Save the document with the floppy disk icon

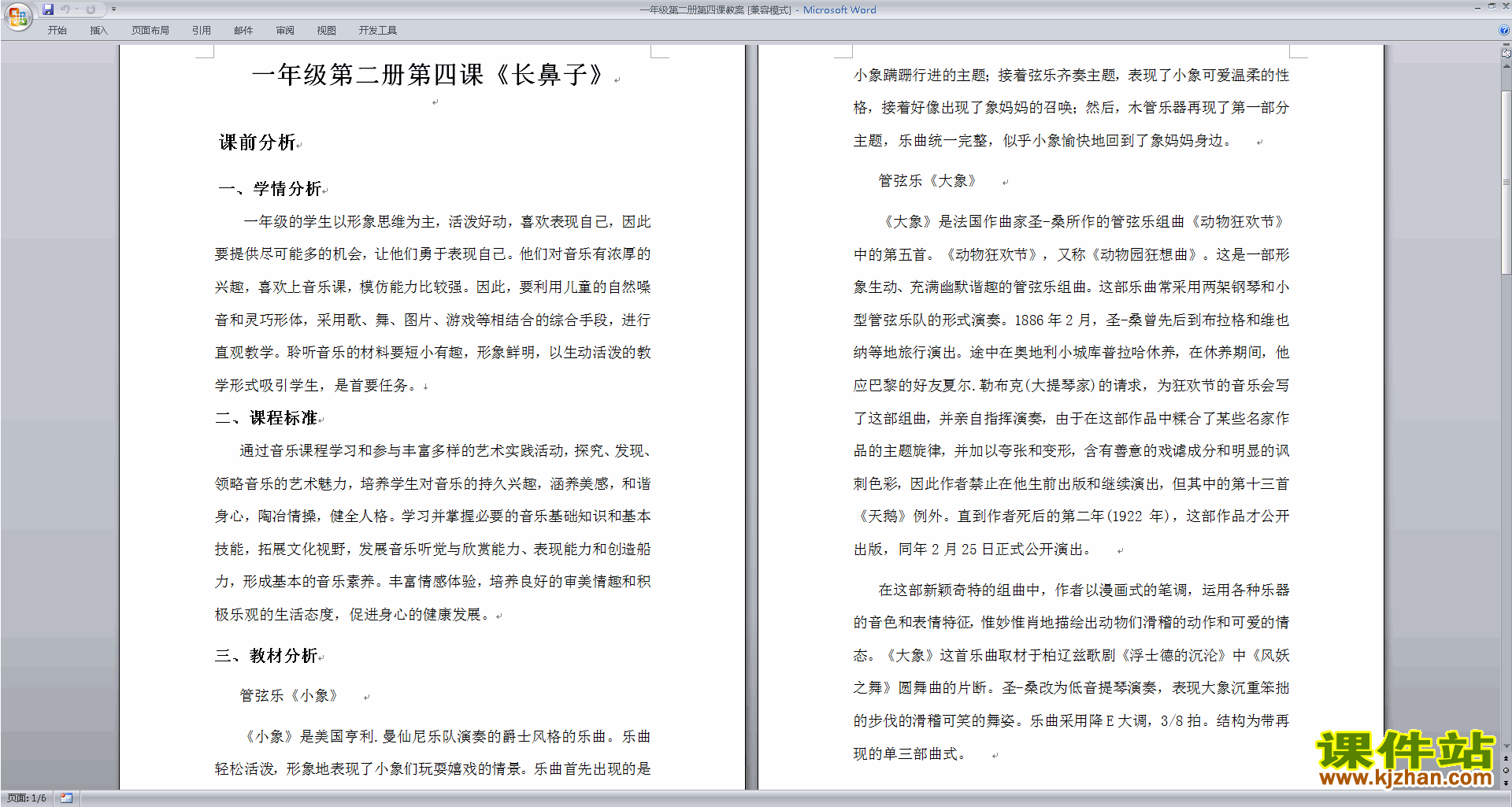click(x=48, y=9)
